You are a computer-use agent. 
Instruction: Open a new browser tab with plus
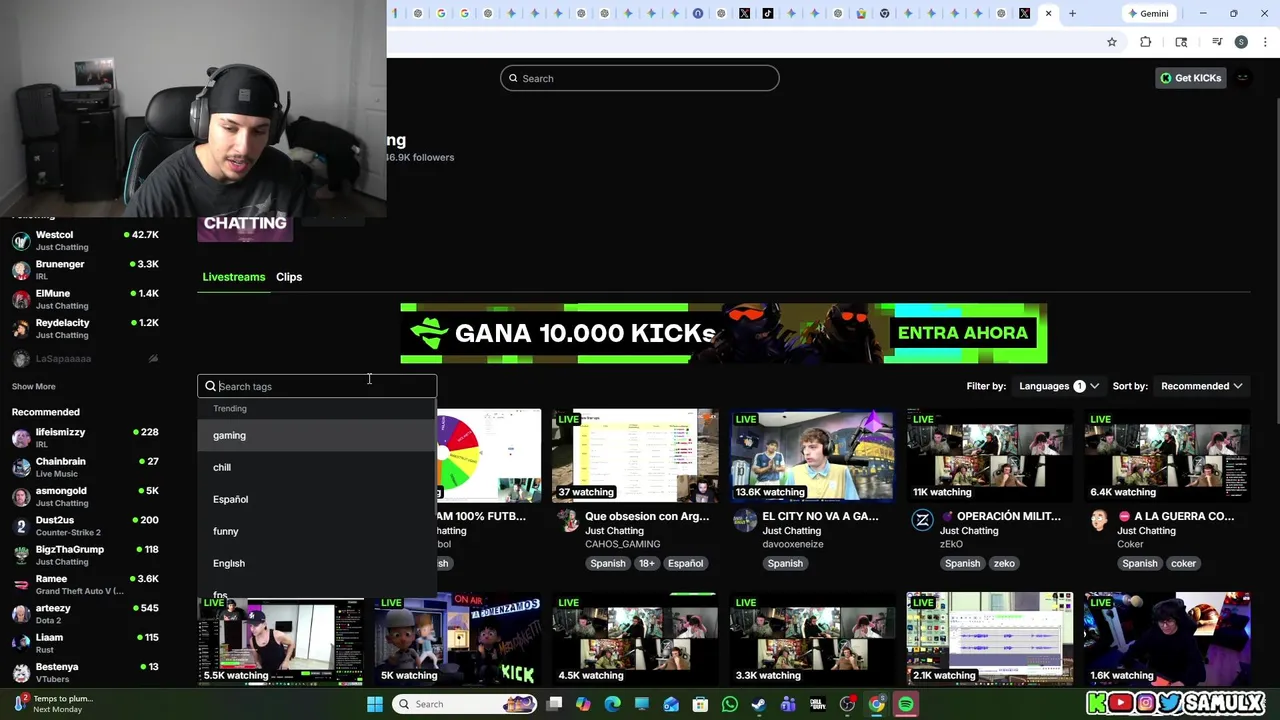click(x=1072, y=13)
